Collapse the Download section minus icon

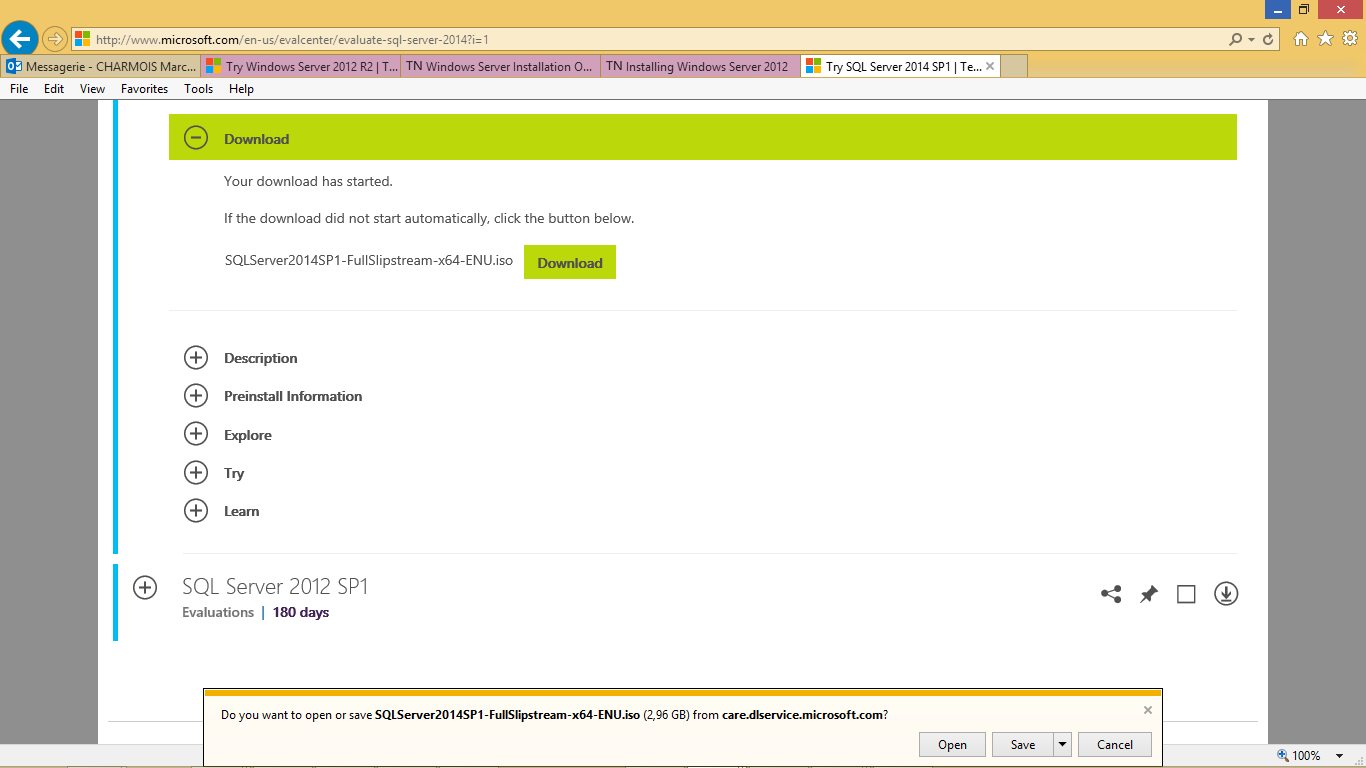click(x=196, y=138)
